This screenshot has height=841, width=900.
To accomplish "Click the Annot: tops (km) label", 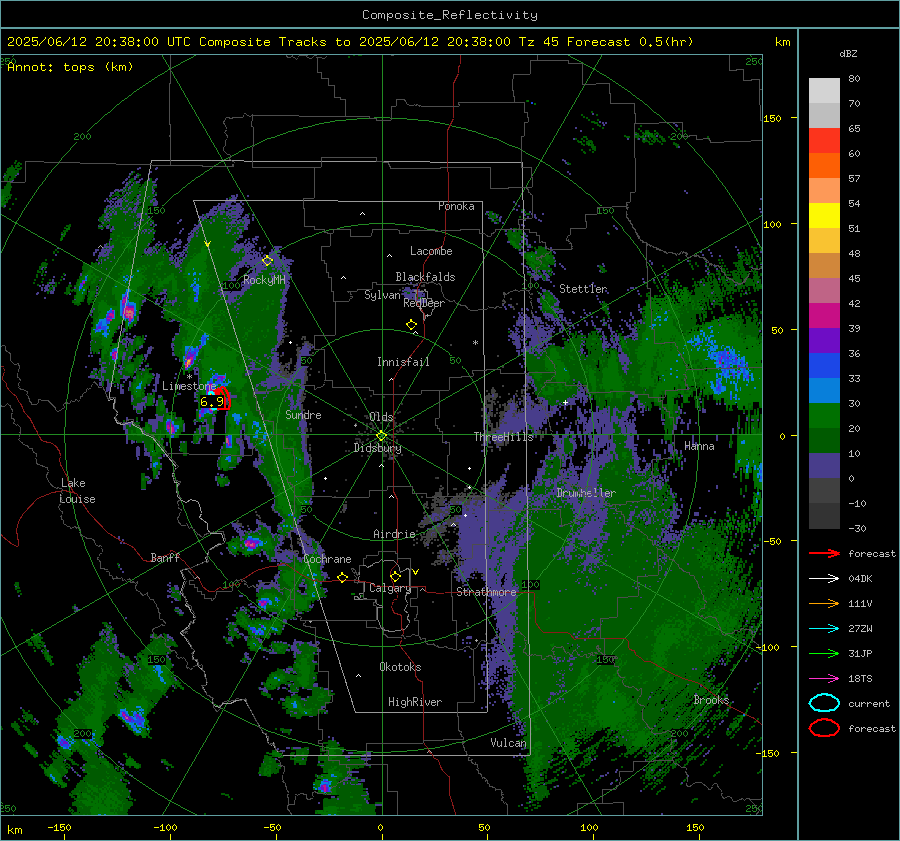I will click(x=70, y=67).
